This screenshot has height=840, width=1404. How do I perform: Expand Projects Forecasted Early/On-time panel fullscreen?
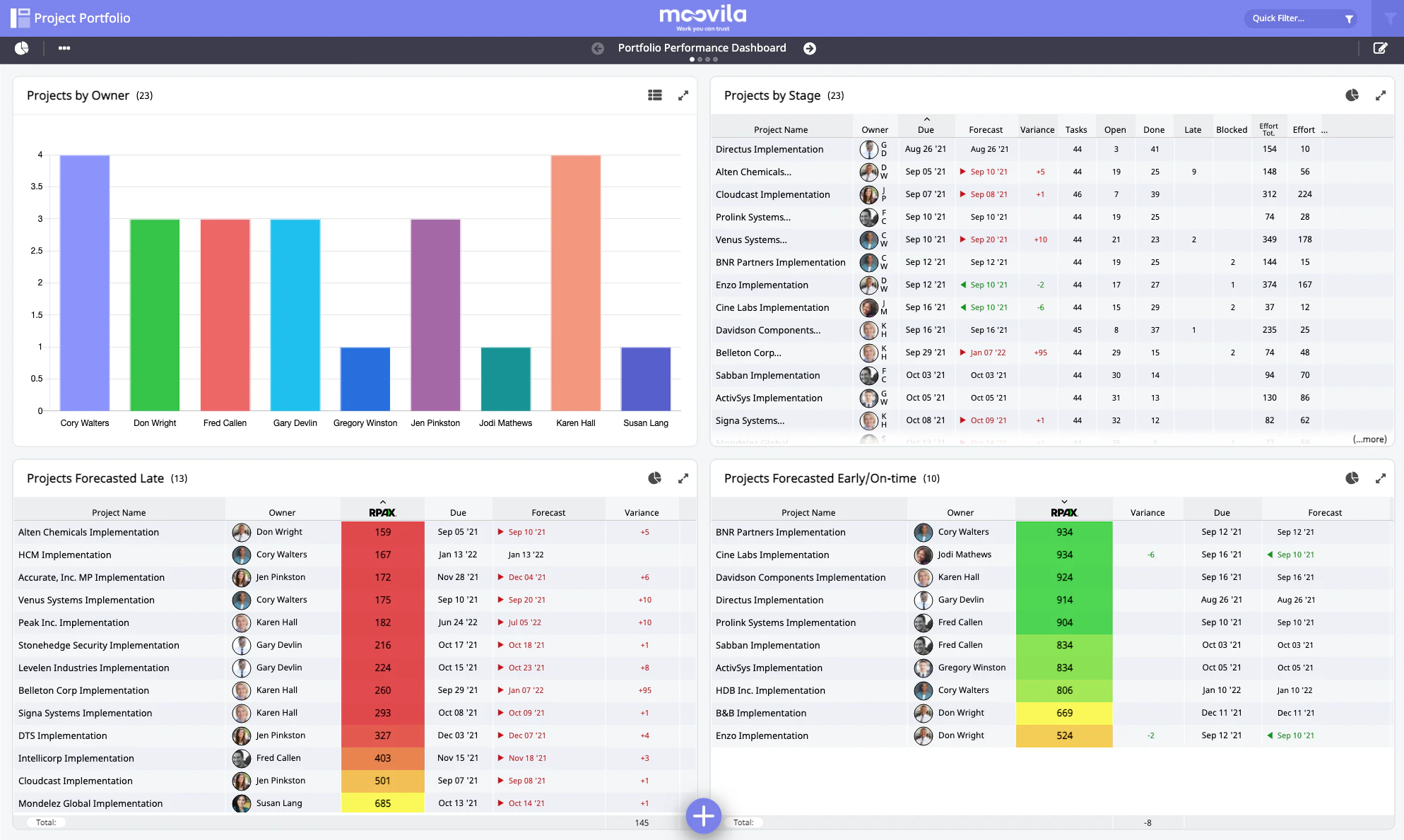[1381, 478]
